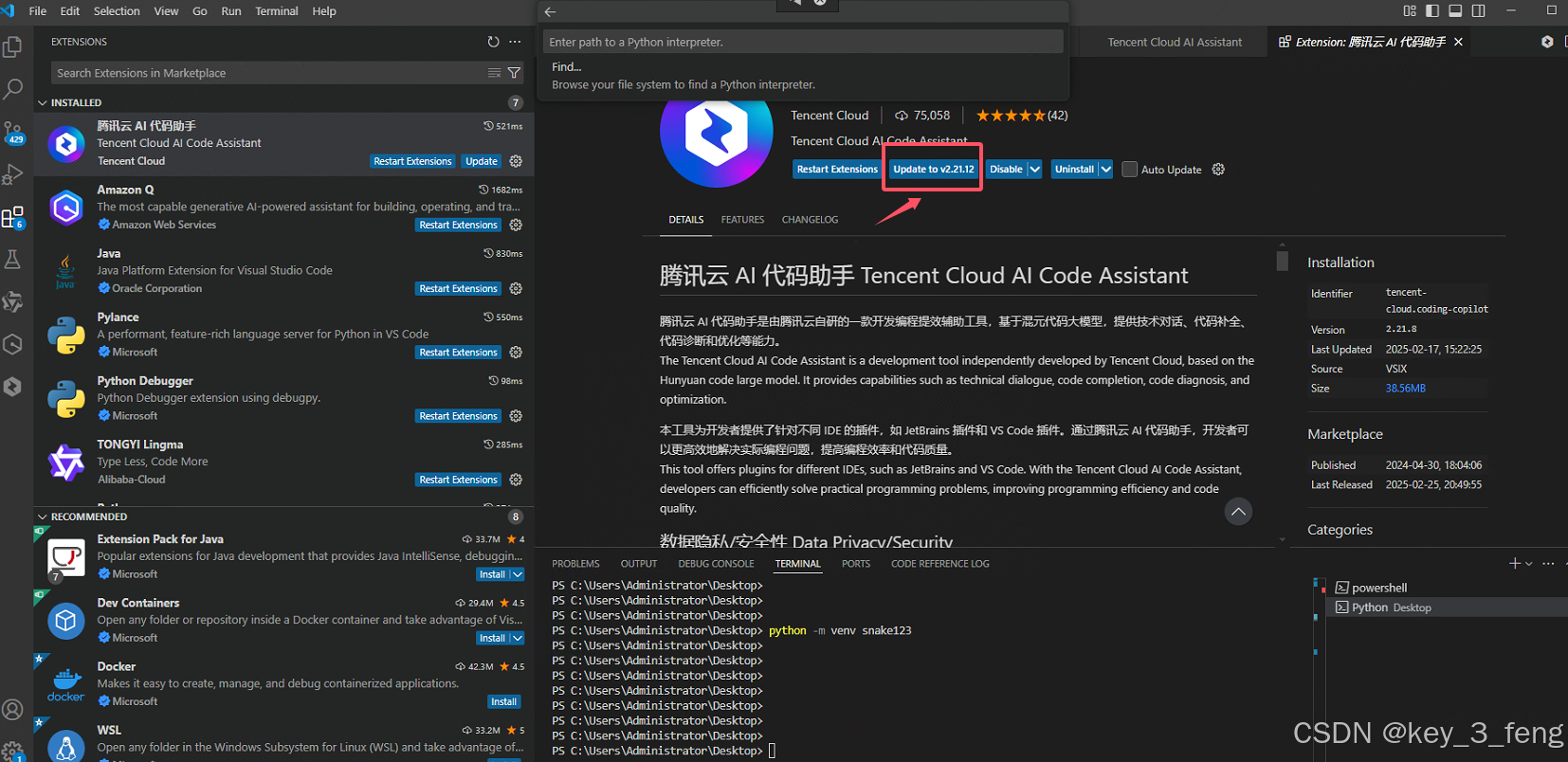Open the 38.56MB size link

tap(1405, 388)
